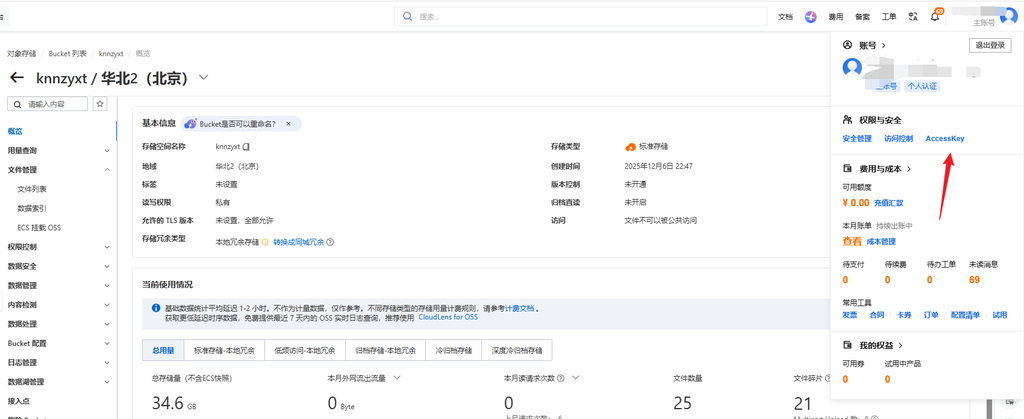
Task: Open 概览 in the sidebar
Action: 15,131
